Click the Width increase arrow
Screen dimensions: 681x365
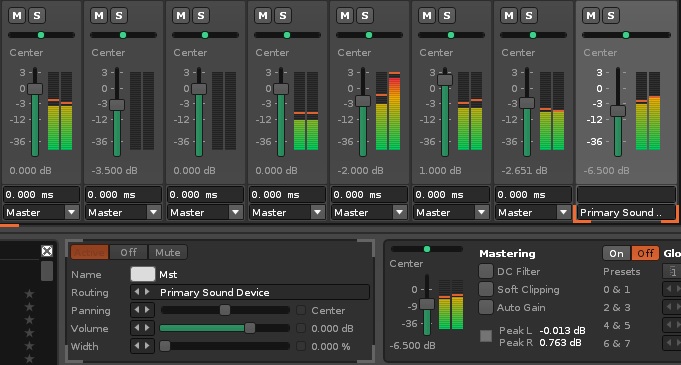click(147, 346)
